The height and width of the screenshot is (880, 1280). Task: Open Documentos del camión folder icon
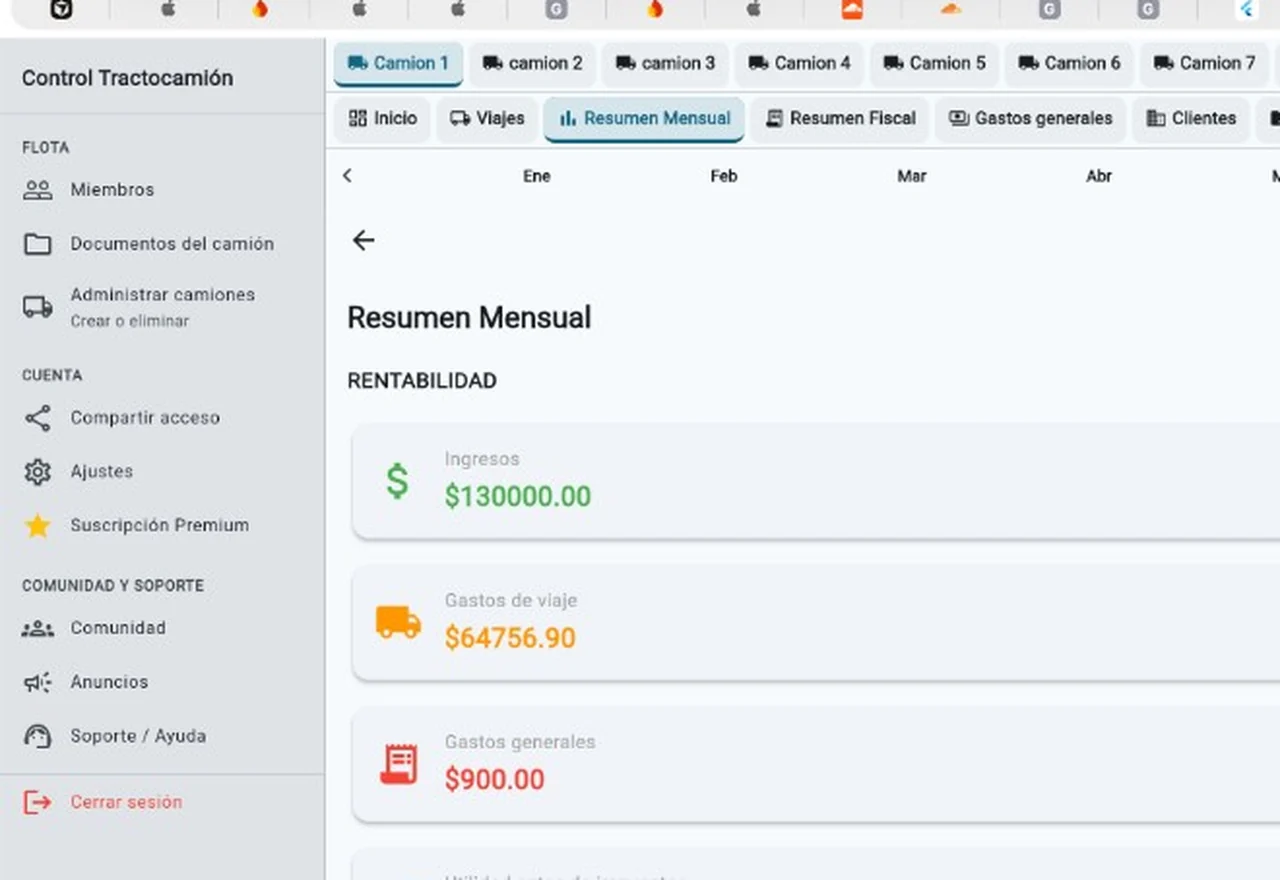coord(37,244)
